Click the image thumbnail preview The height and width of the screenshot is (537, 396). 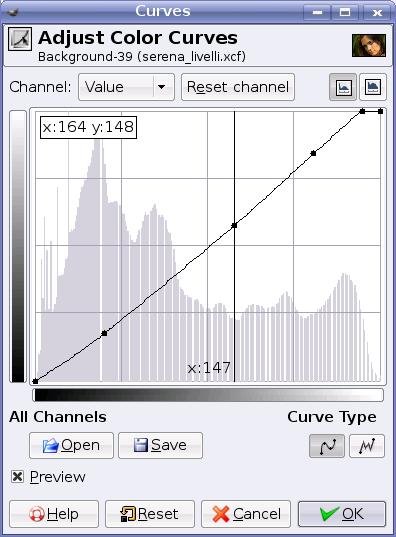[x=369, y=46]
